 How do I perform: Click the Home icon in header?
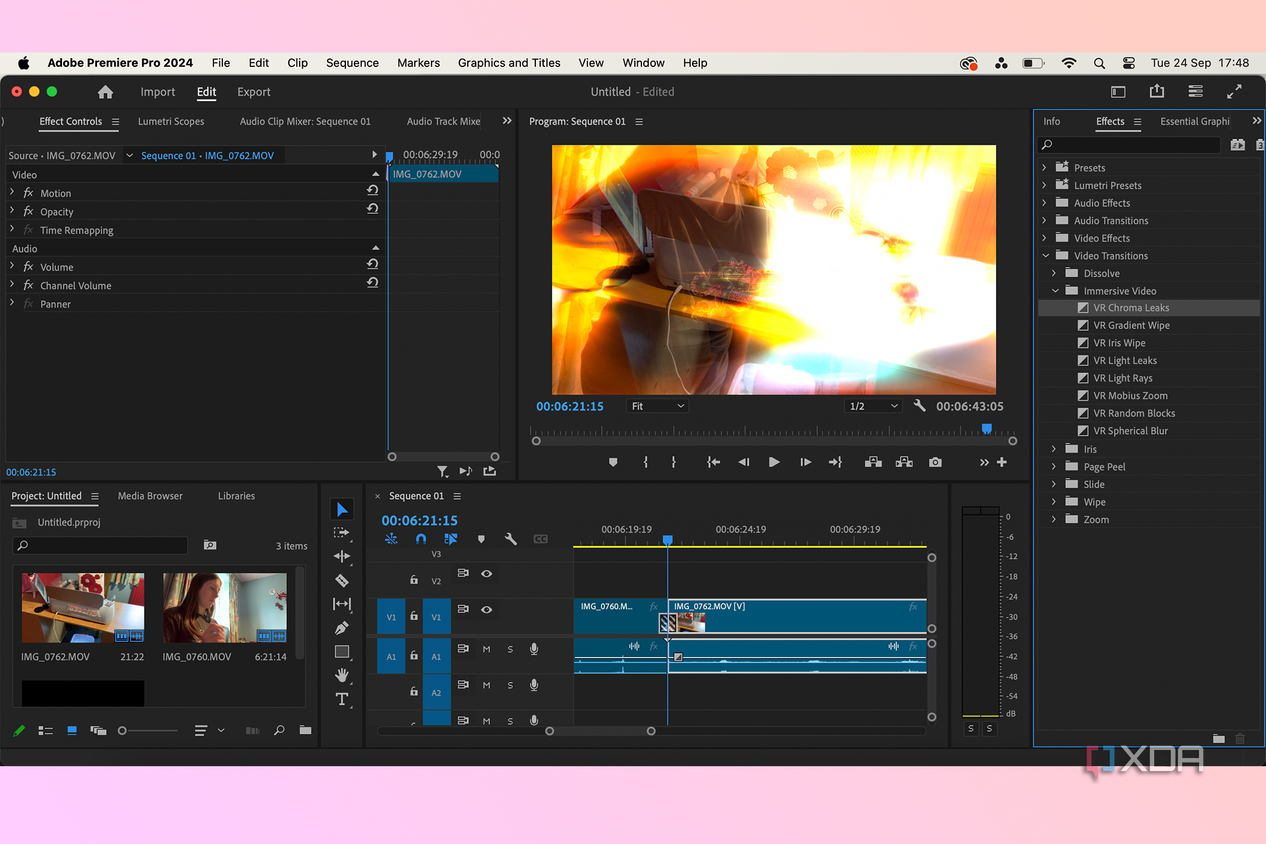[106, 92]
